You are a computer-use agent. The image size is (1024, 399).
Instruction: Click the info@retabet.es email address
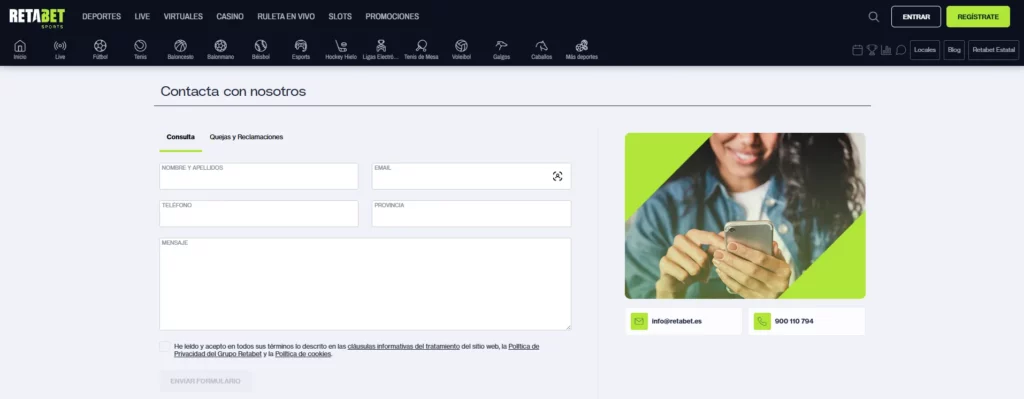(677, 321)
